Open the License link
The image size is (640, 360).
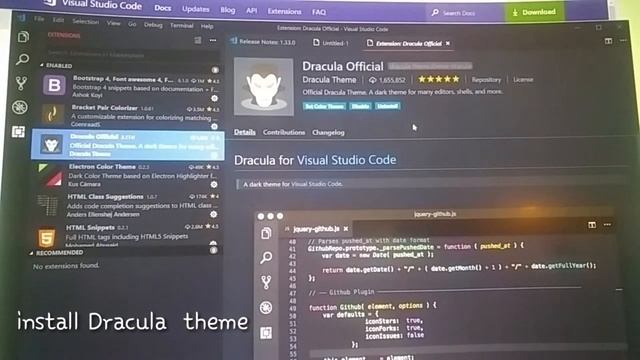coord(523,80)
